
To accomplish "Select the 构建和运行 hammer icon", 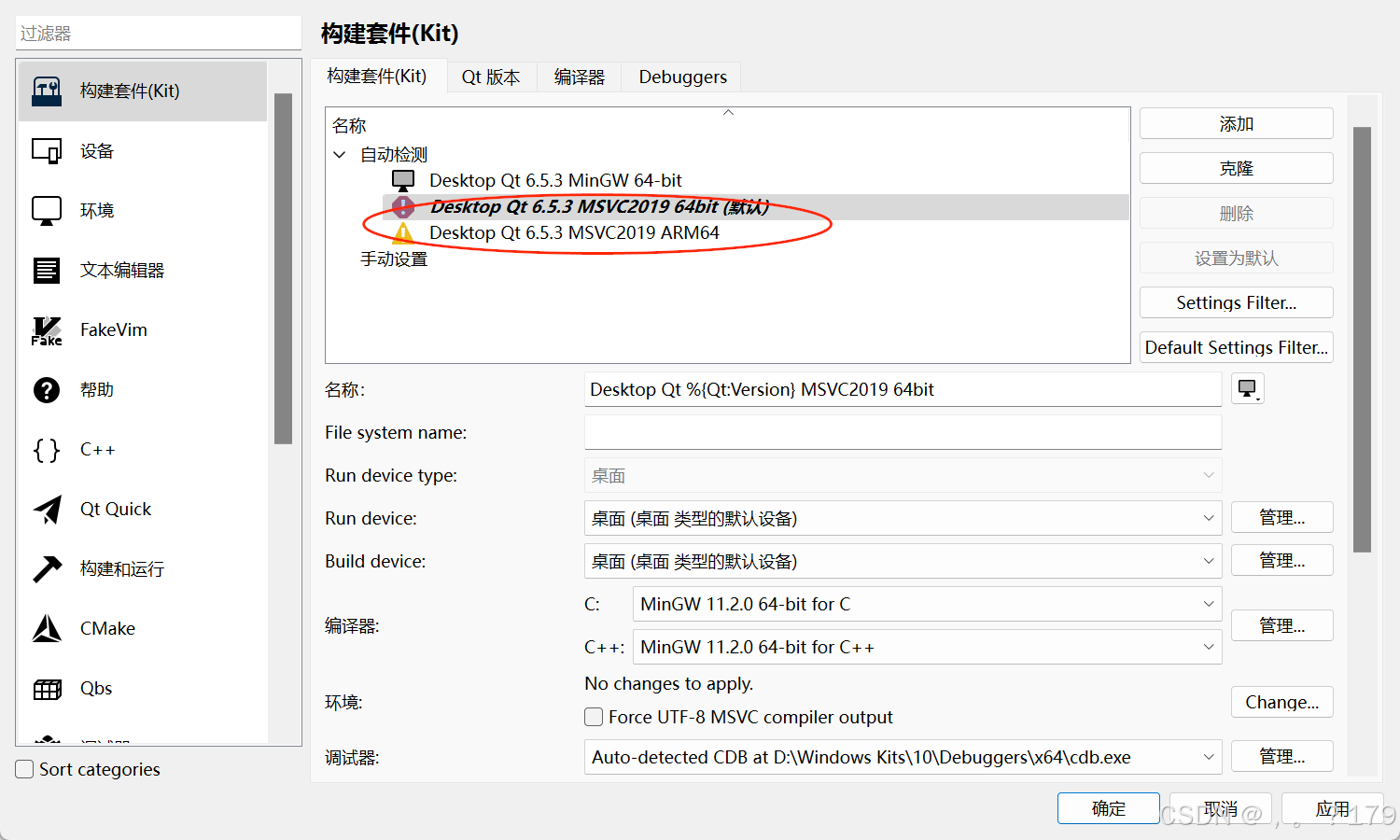I will click(x=47, y=569).
